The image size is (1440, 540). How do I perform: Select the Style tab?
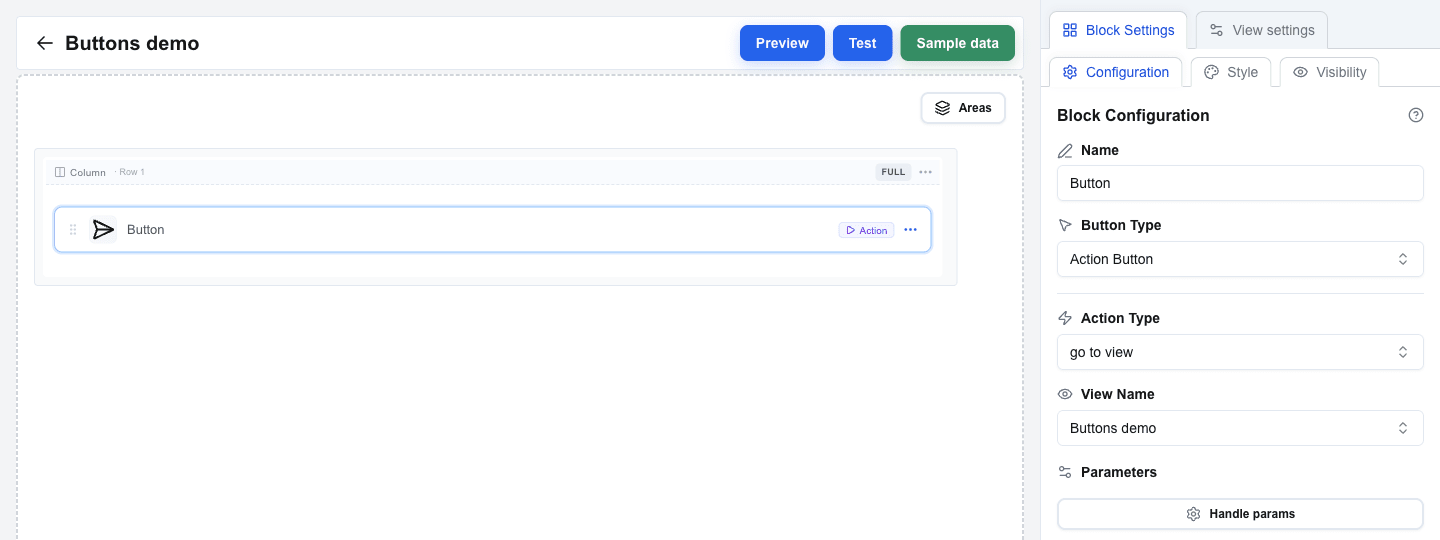1231,72
